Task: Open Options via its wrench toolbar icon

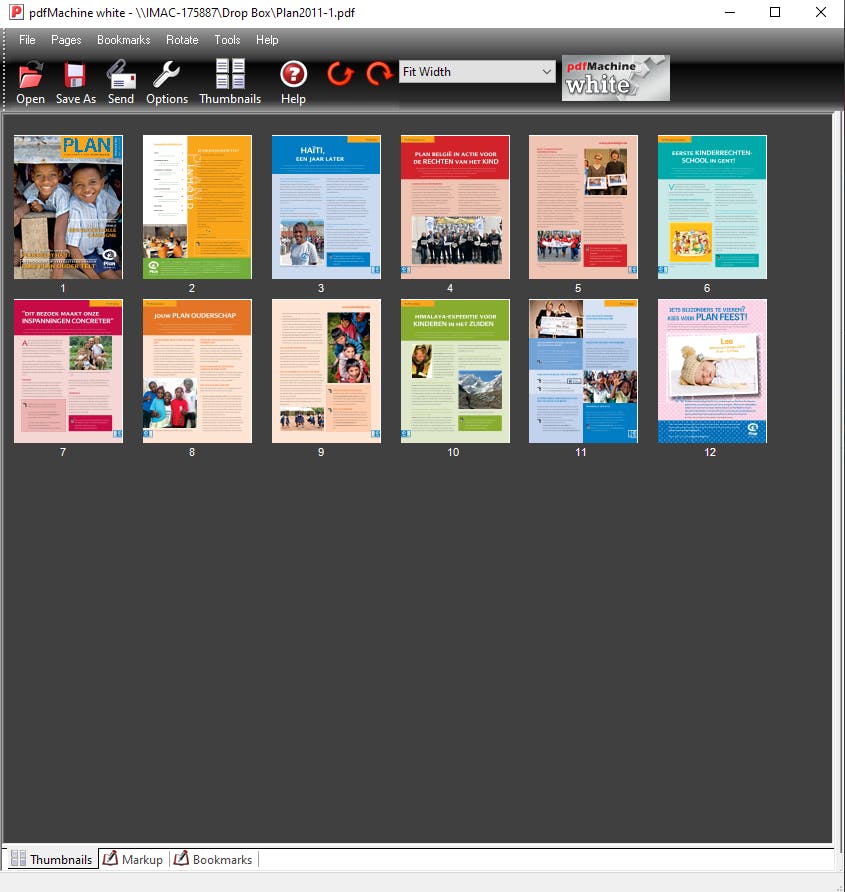Action: 166,80
